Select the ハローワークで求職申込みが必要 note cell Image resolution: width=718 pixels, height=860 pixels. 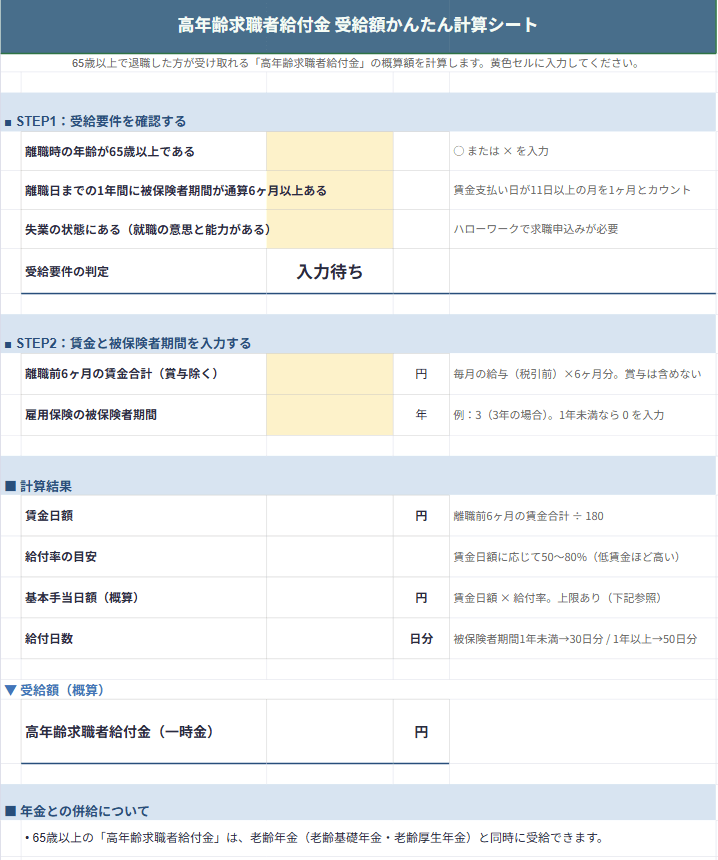pyautogui.click(x=536, y=229)
